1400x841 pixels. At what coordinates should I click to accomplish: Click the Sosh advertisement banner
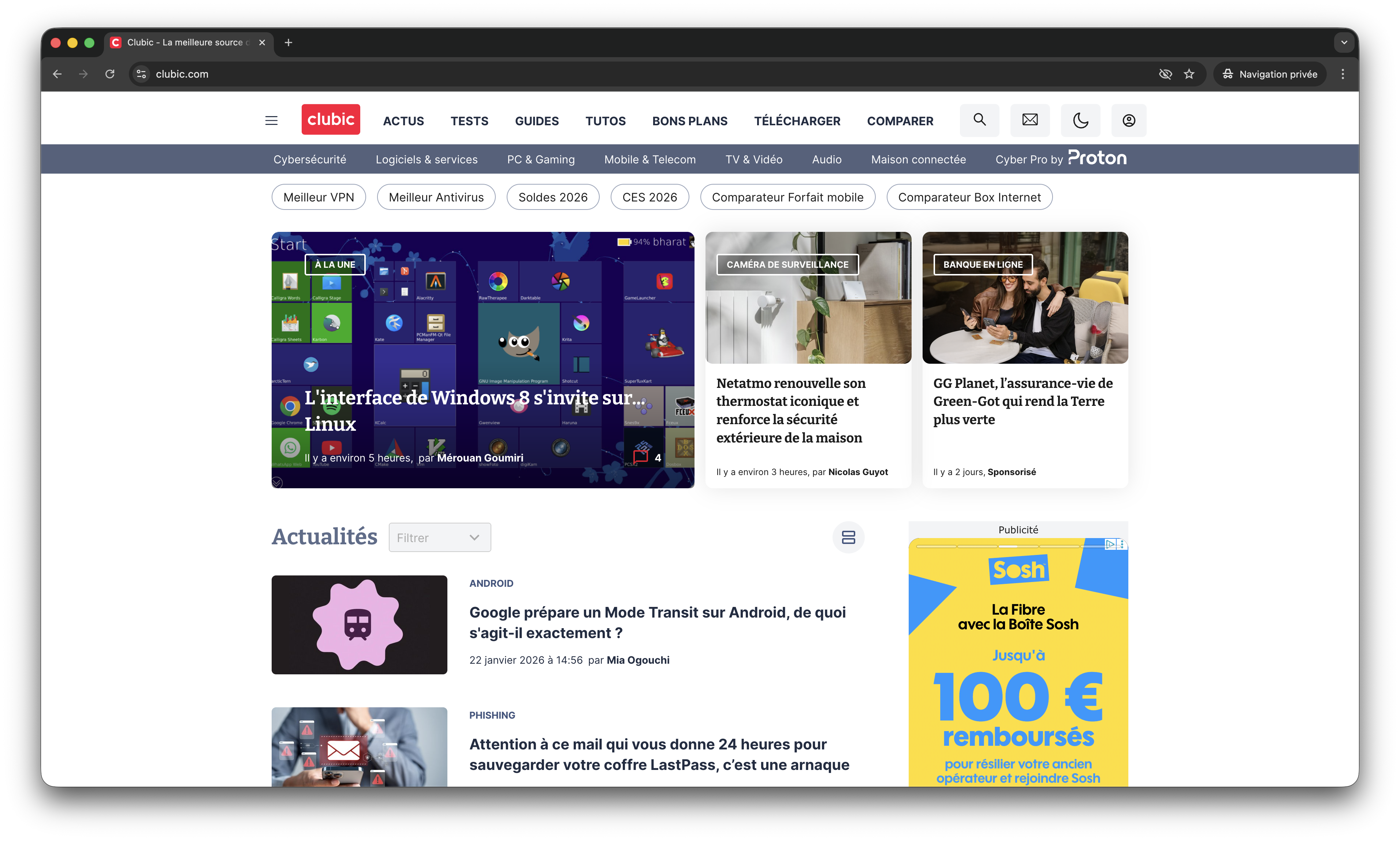pos(1018,680)
